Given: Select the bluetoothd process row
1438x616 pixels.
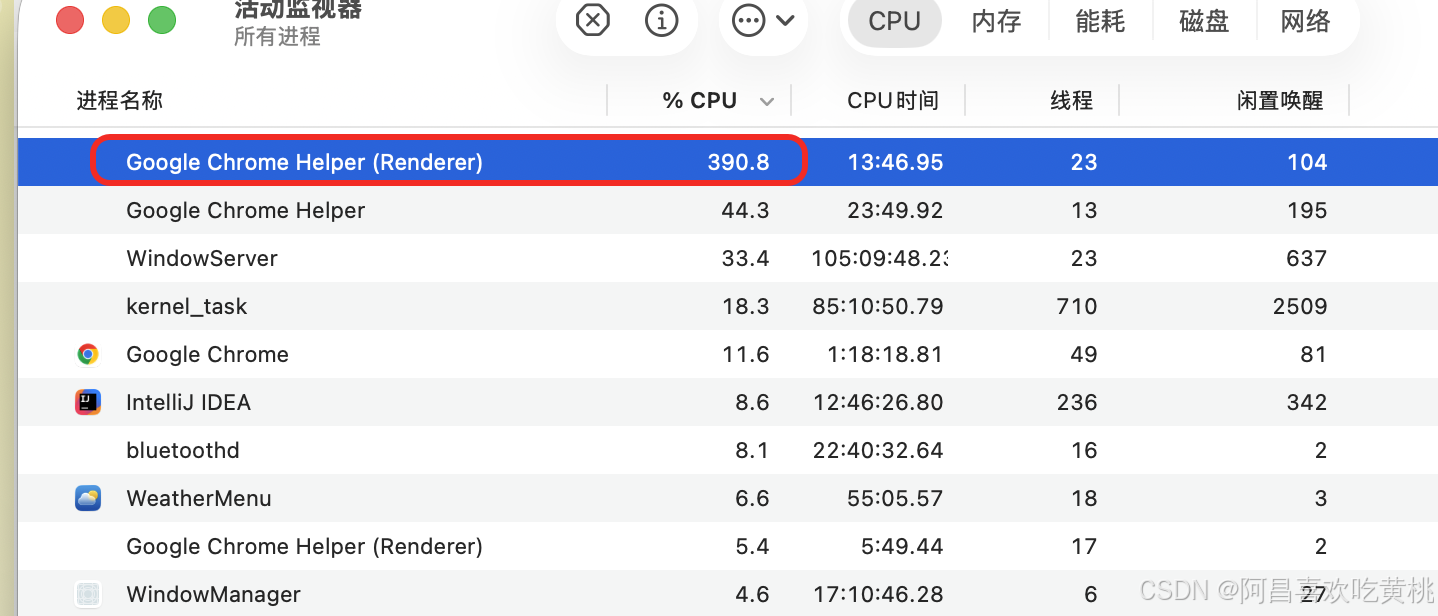Looking at the screenshot, I should pos(728,450).
